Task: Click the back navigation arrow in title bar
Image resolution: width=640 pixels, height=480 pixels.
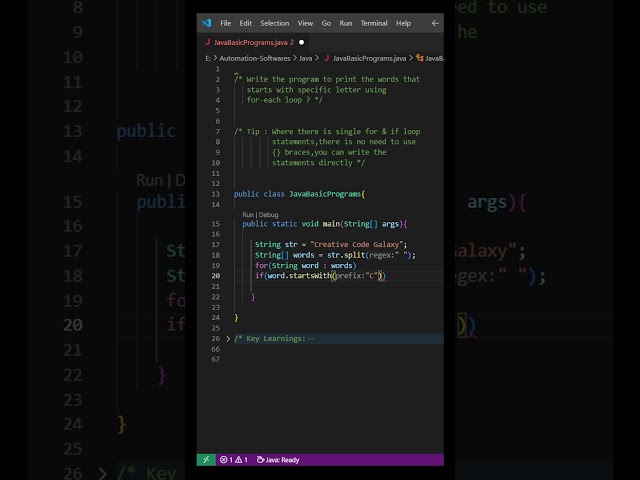Action: pyautogui.click(x=435, y=23)
